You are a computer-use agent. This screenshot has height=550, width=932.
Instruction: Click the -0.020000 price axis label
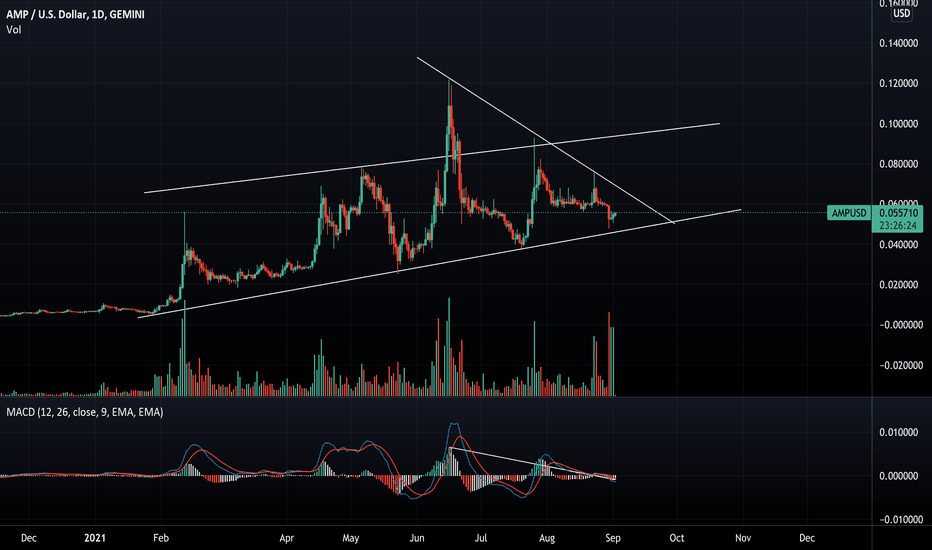coord(900,364)
